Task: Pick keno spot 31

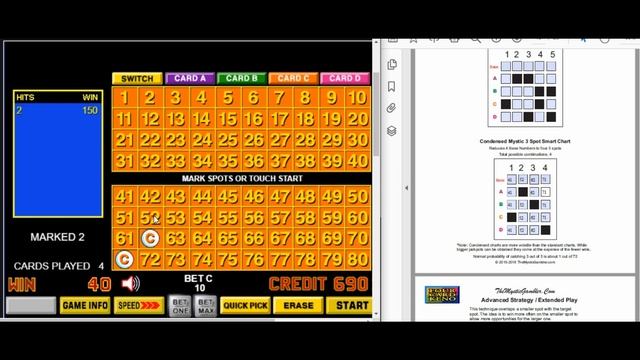Action: pyautogui.click(x=124, y=161)
